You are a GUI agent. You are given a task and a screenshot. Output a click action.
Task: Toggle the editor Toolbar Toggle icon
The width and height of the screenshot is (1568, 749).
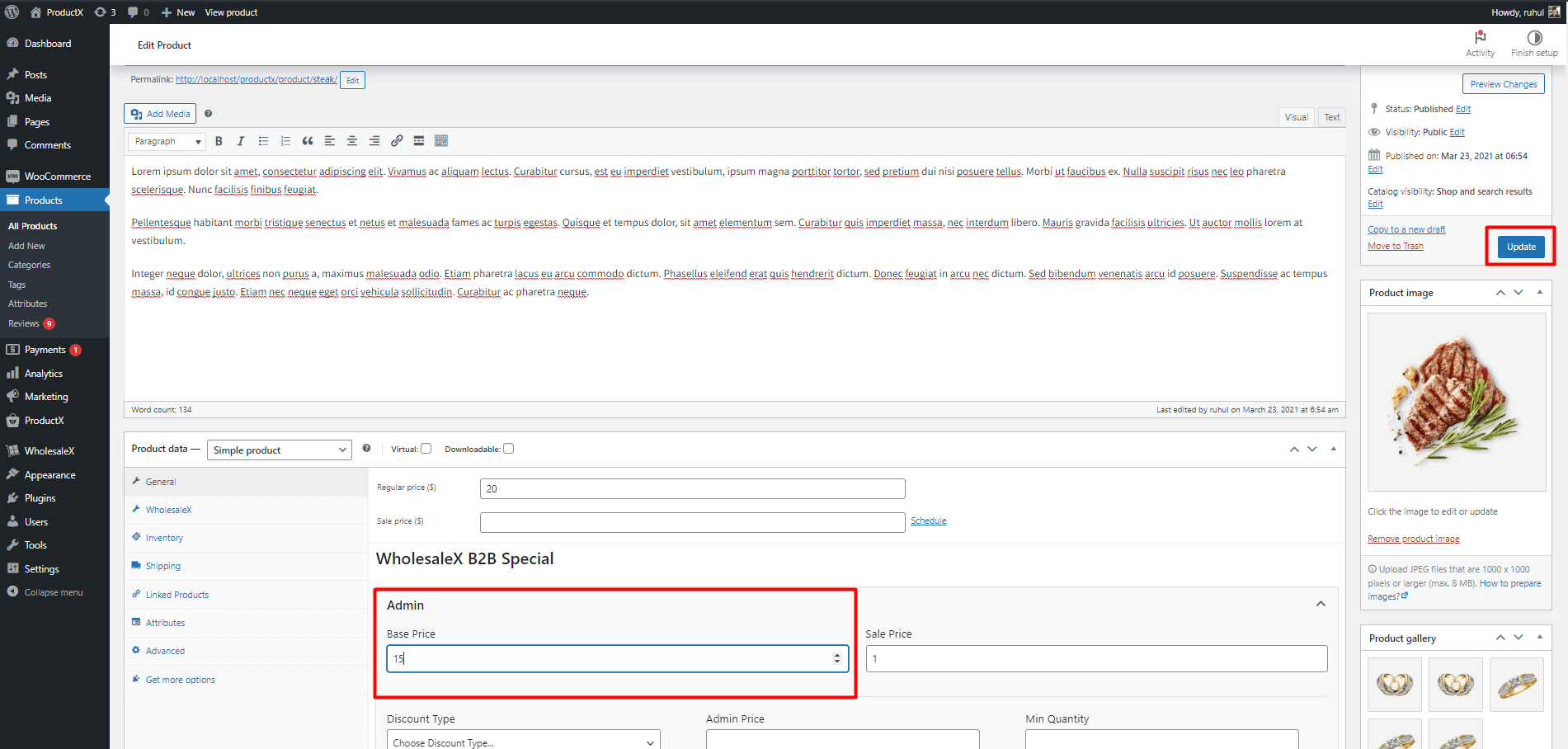tap(441, 141)
